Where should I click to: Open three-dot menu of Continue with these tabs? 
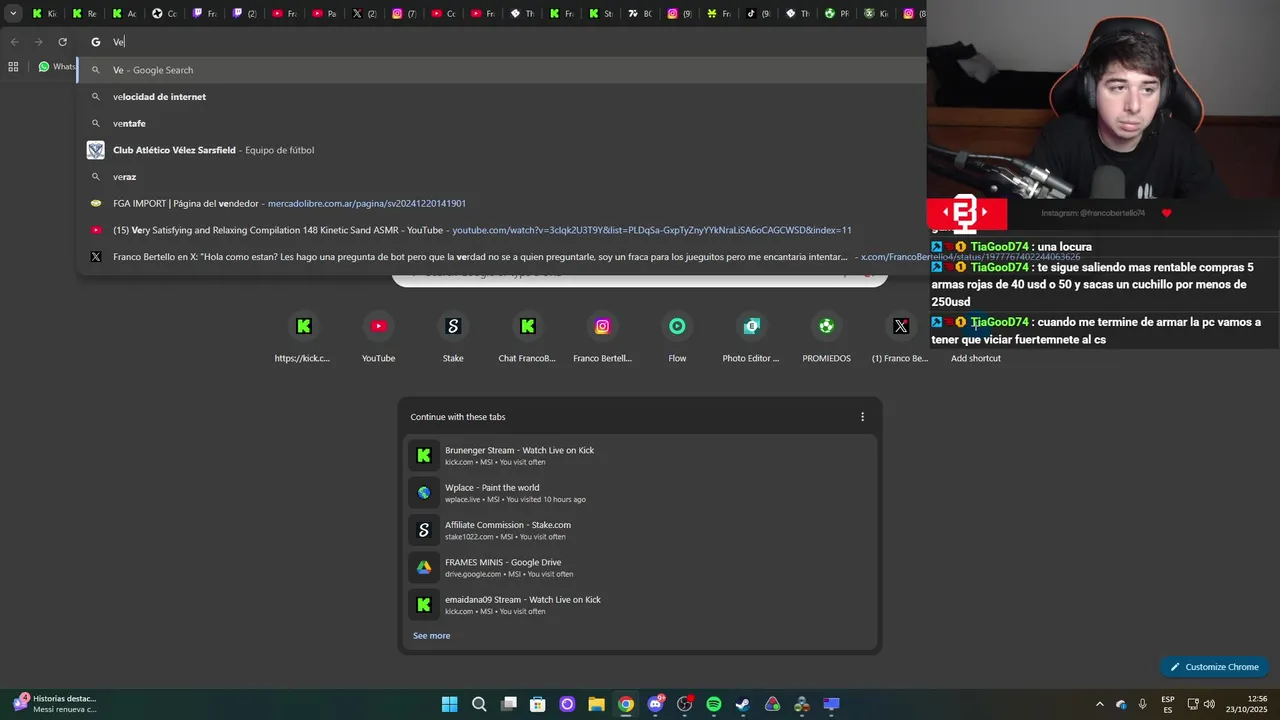pyautogui.click(x=862, y=417)
